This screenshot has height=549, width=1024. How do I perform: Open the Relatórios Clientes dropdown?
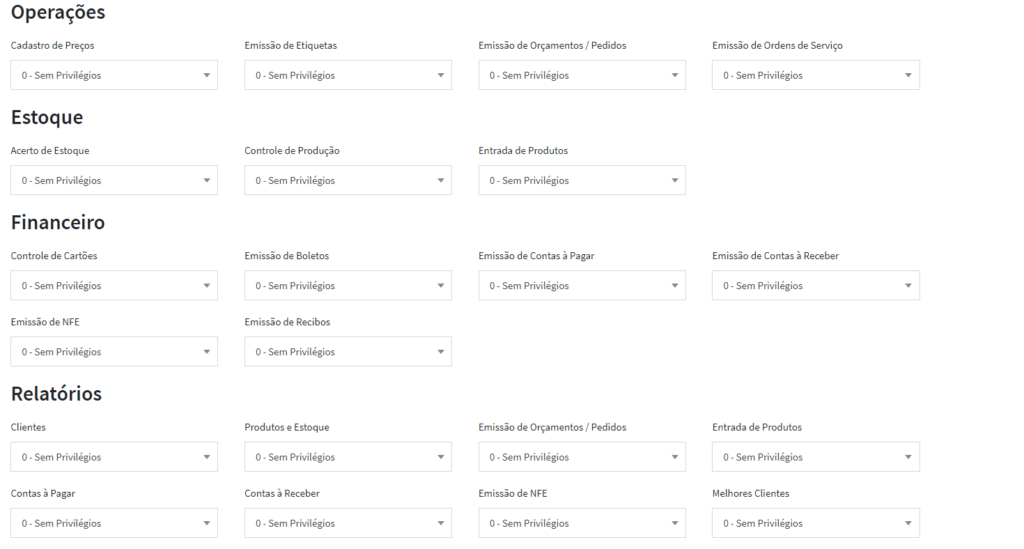coord(114,457)
